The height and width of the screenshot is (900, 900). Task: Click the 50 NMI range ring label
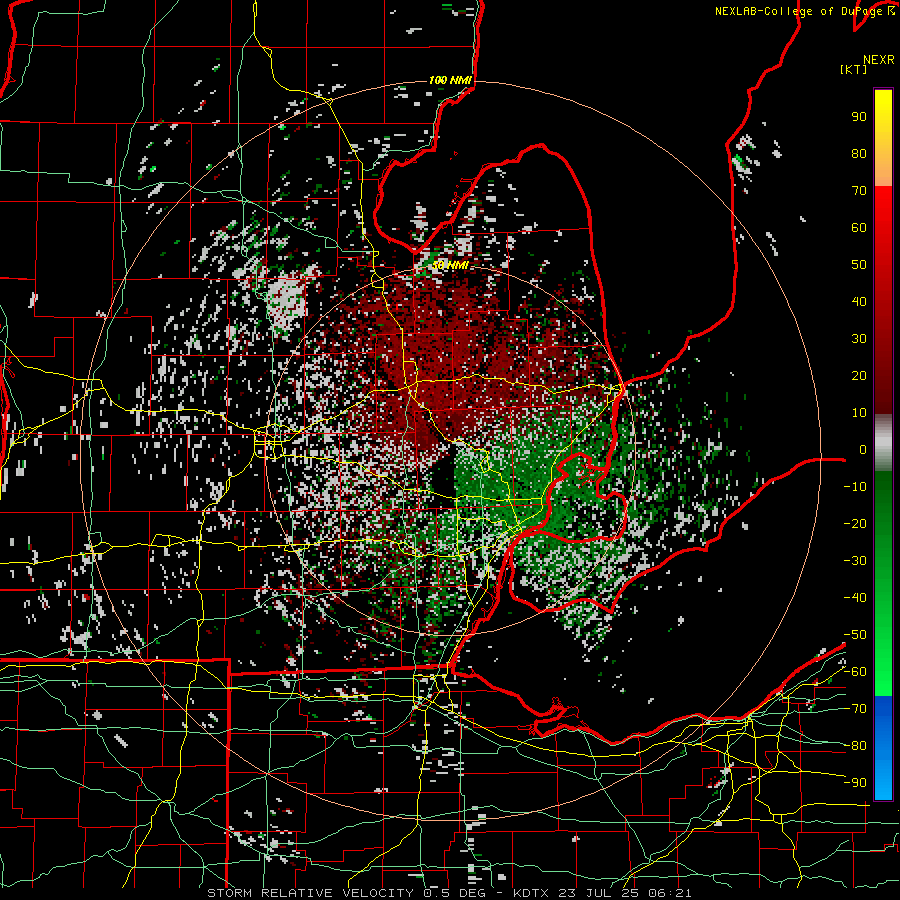450,265
